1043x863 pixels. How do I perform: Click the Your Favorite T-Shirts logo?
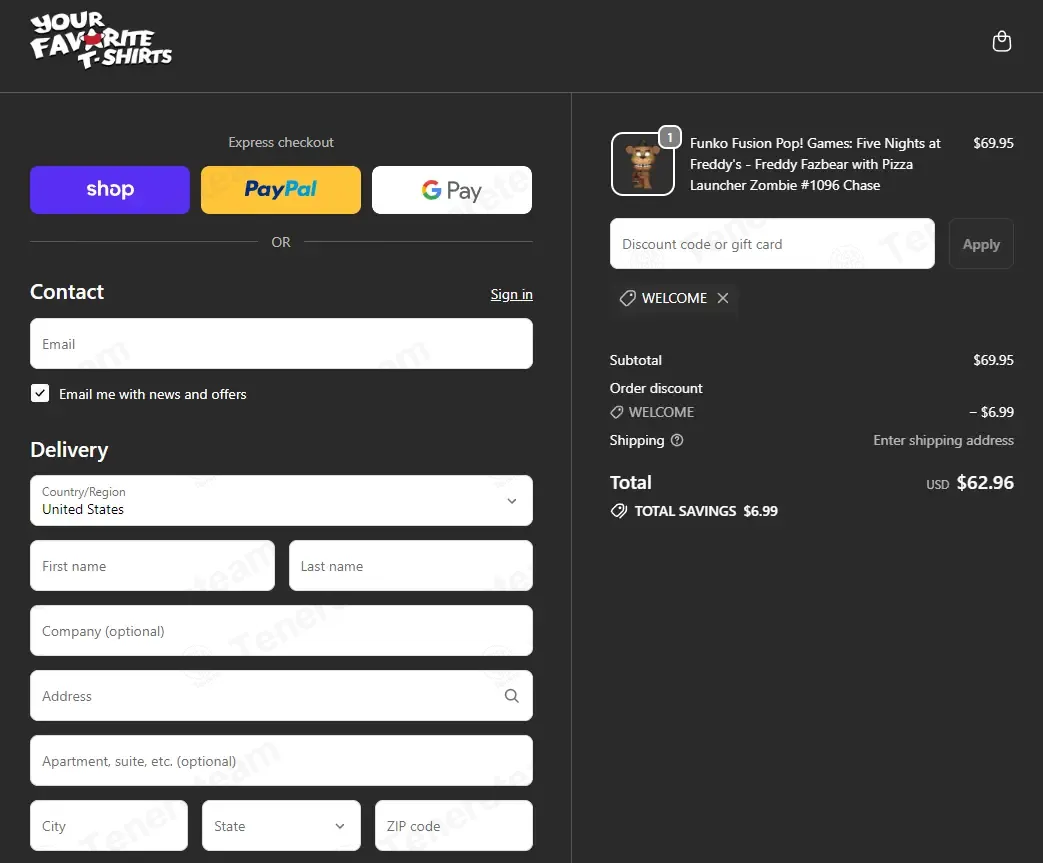(101, 40)
